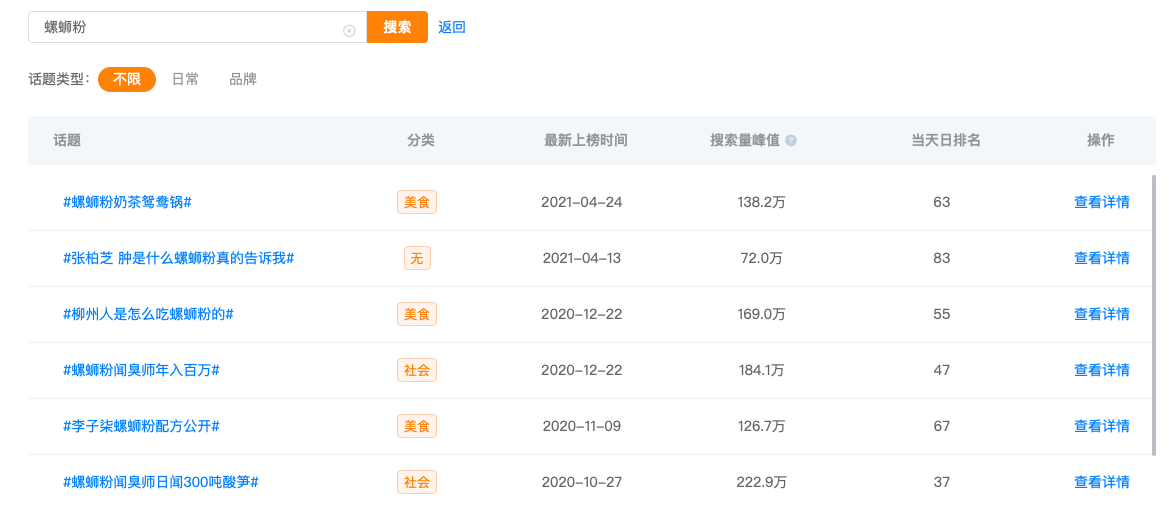Click the 无 category tag

click(417, 258)
